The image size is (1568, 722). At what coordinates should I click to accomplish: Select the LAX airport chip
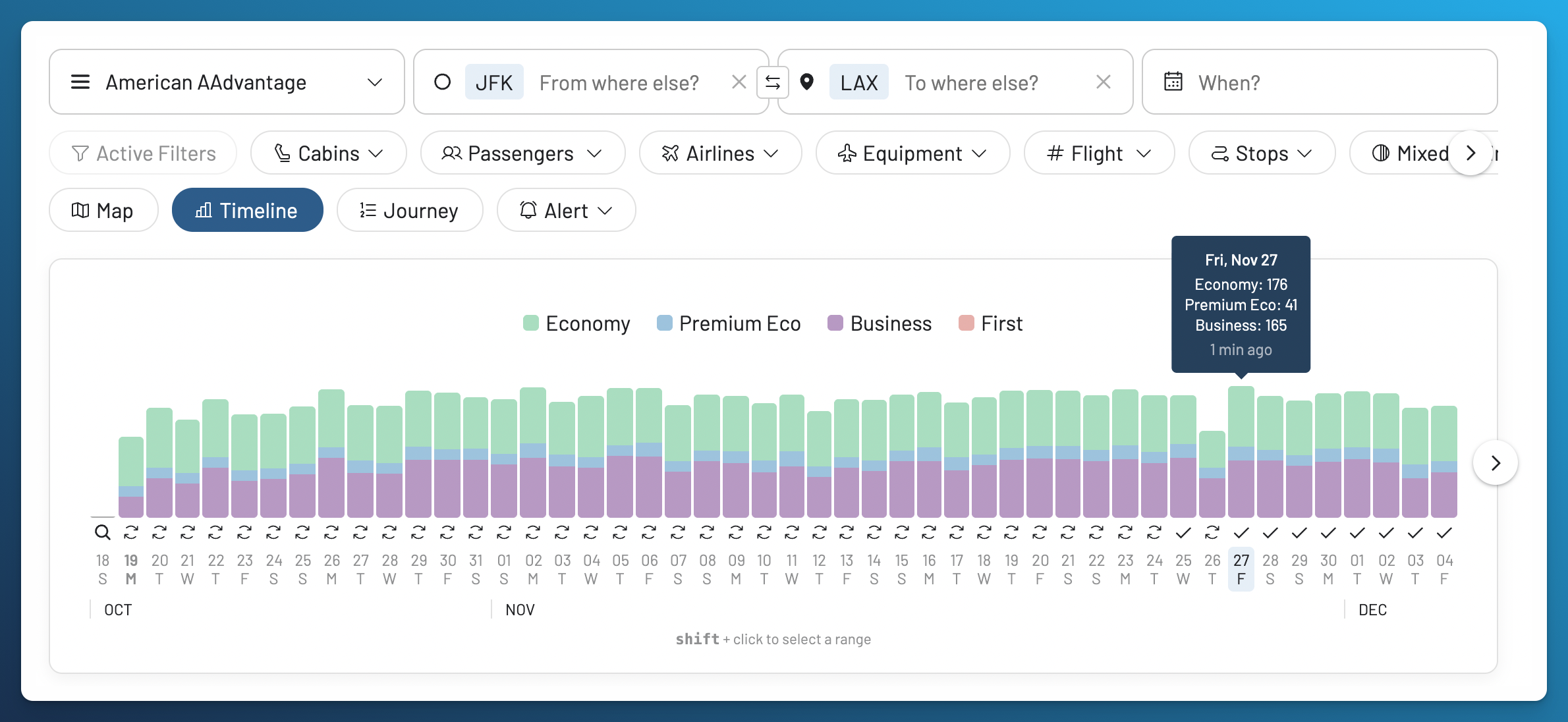click(x=858, y=82)
